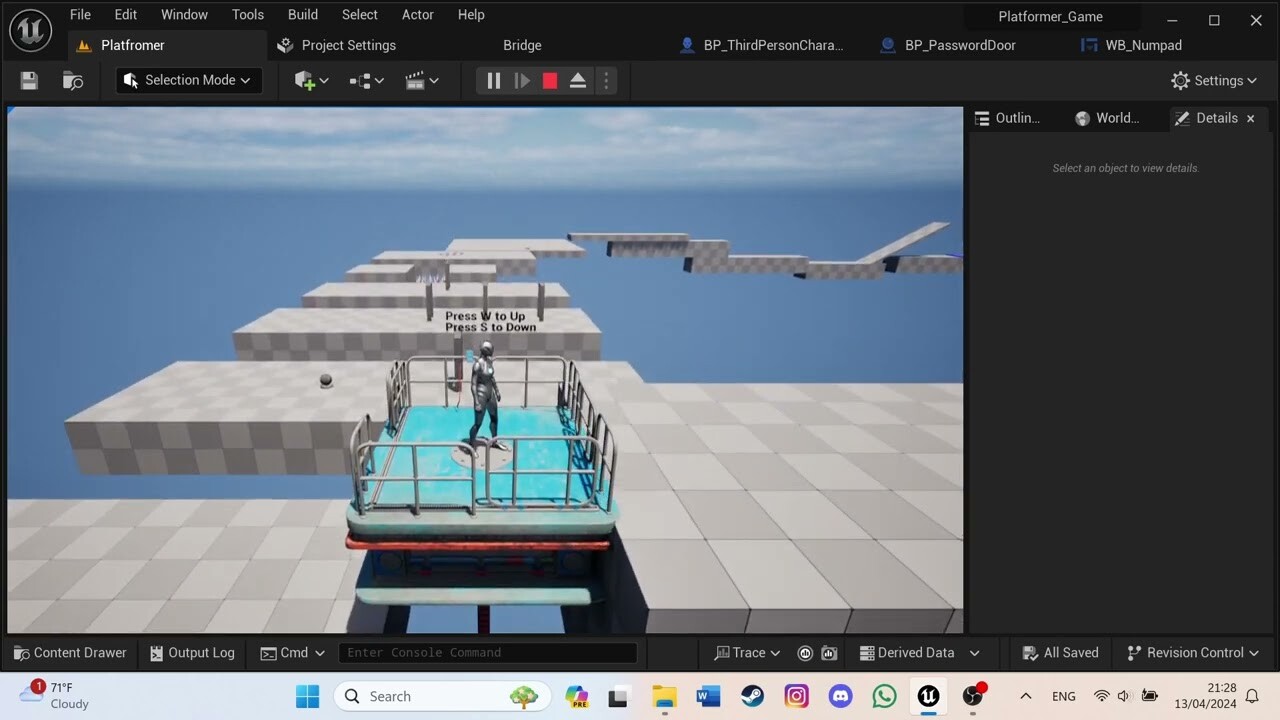This screenshot has width=1280, height=720.
Task: Expand the Revision Control dropdown
Action: 1192,652
